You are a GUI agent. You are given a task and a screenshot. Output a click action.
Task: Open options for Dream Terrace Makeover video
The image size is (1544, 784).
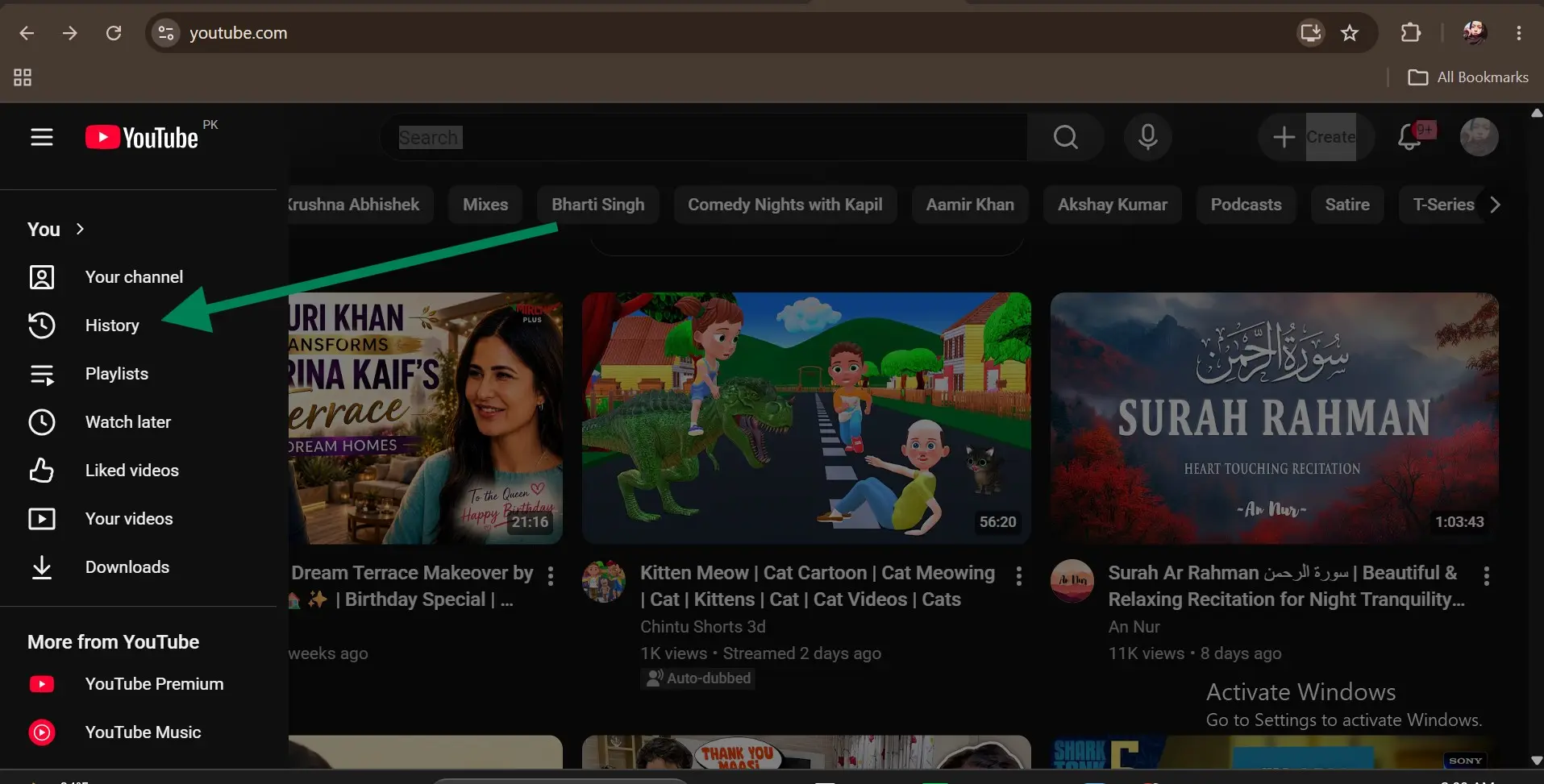pos(551,575)
